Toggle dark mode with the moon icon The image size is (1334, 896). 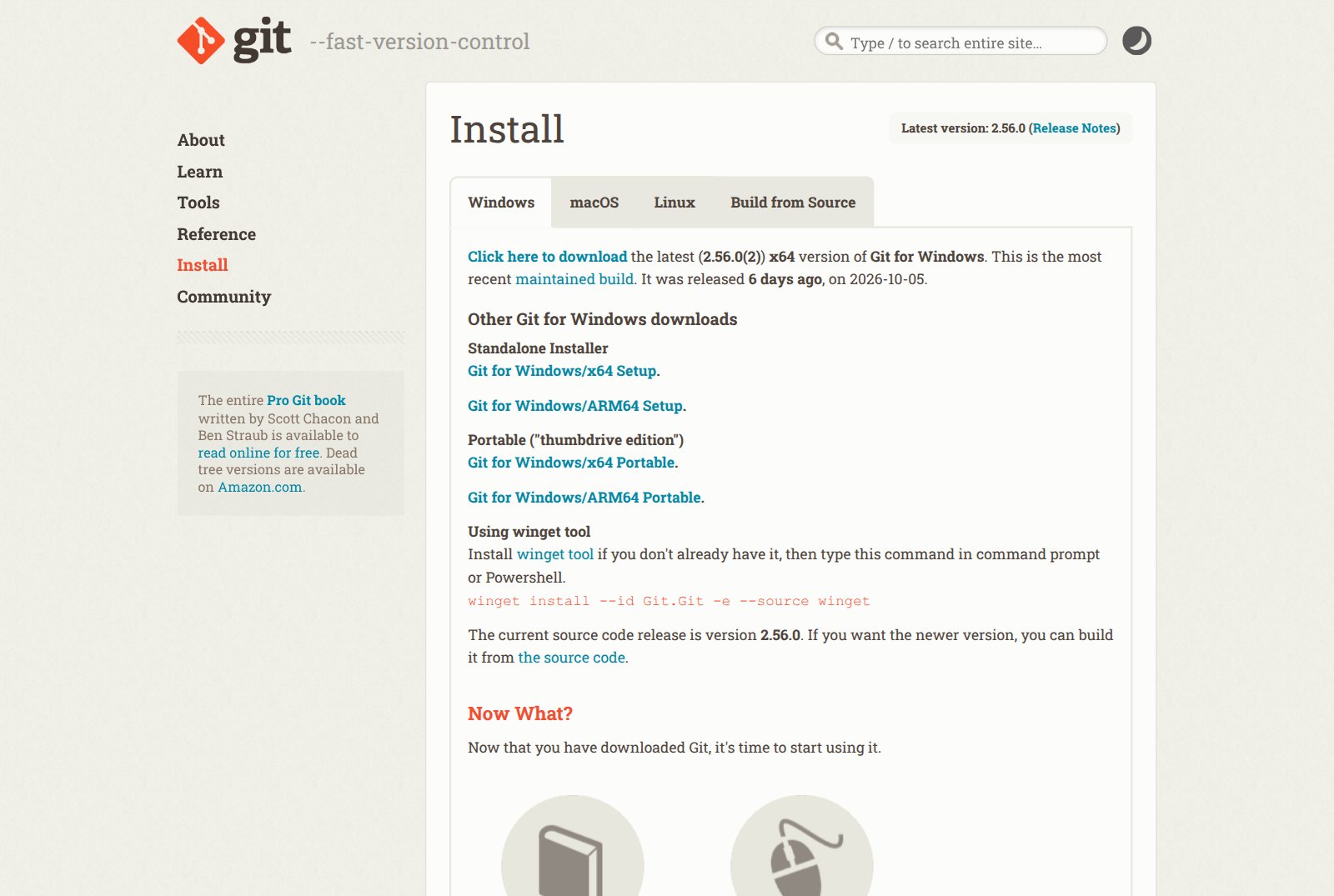point(1136,41)
